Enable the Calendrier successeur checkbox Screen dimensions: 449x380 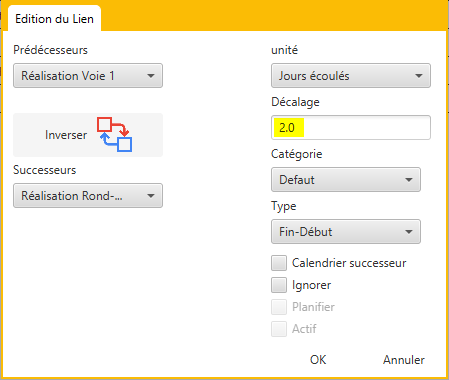click(279, 263)
